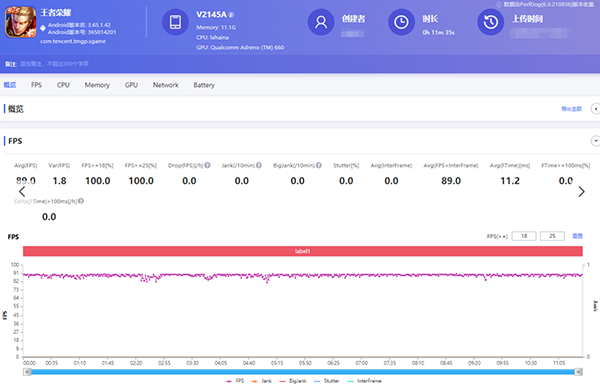The image size is (600, 385).
Task: Click the duration clock icon
Action: [401, 22]
